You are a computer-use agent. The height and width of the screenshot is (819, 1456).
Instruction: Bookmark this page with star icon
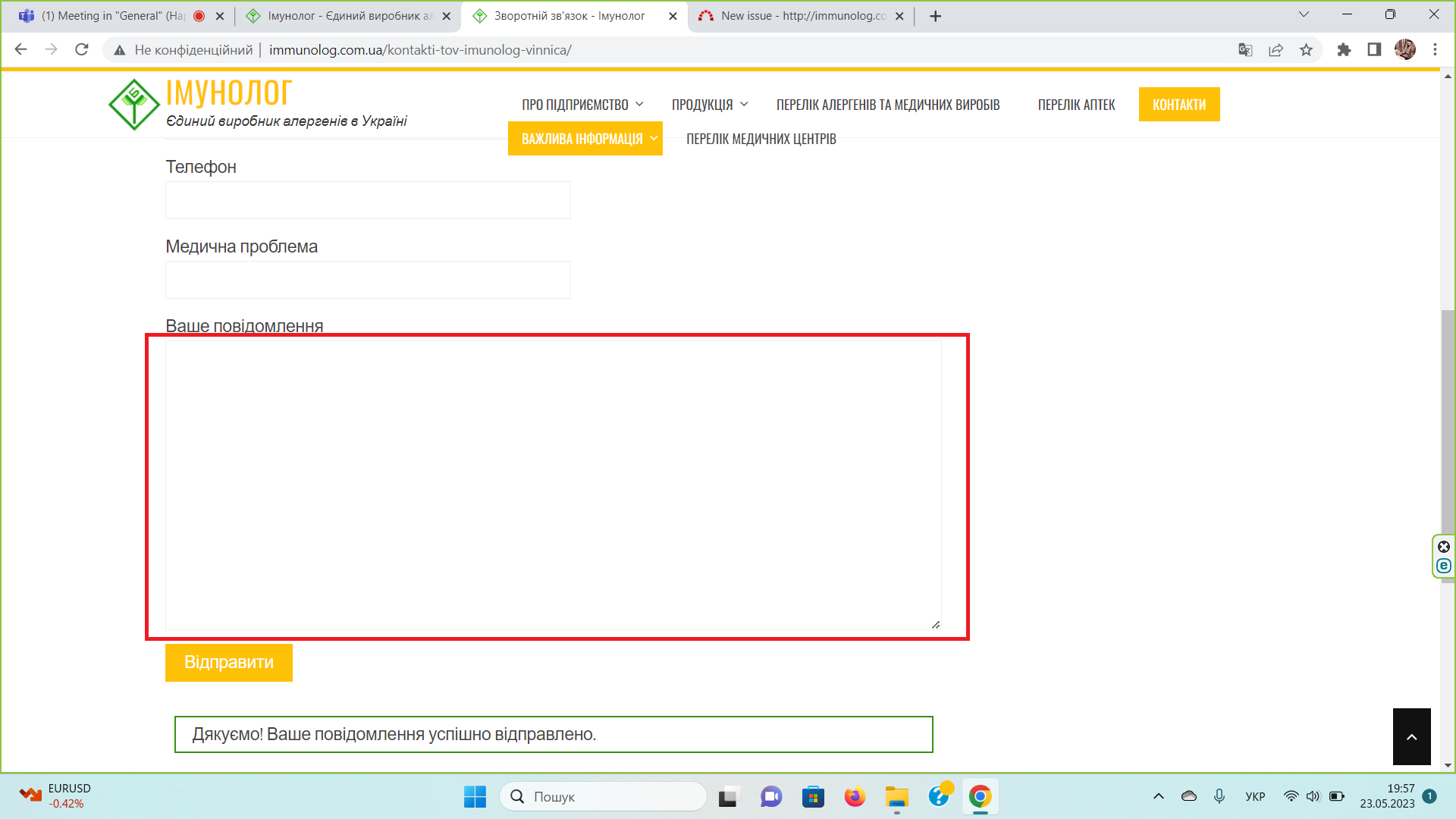[x=1306, y=50]
